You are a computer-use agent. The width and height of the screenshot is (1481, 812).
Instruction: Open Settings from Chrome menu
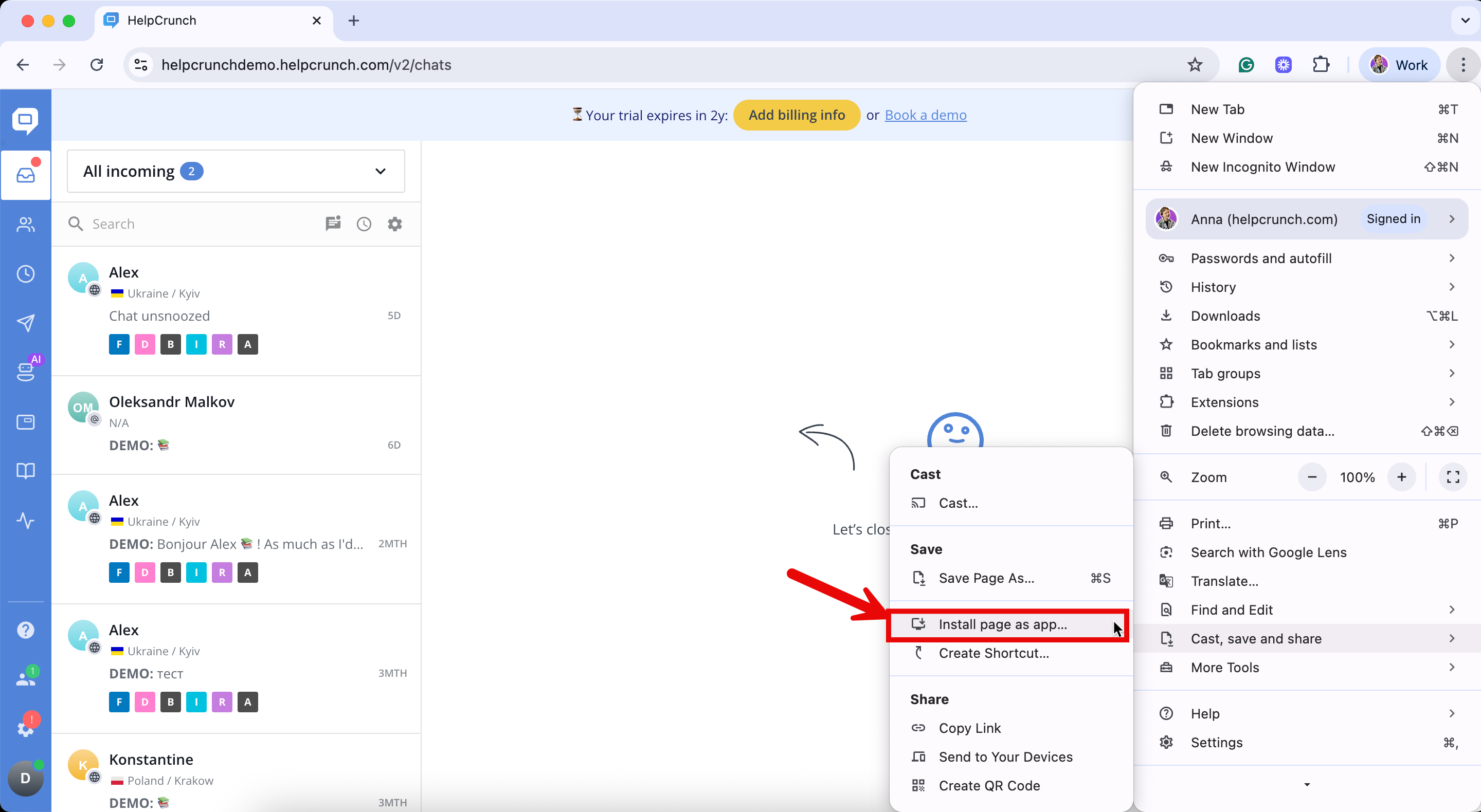(1306, 743)
